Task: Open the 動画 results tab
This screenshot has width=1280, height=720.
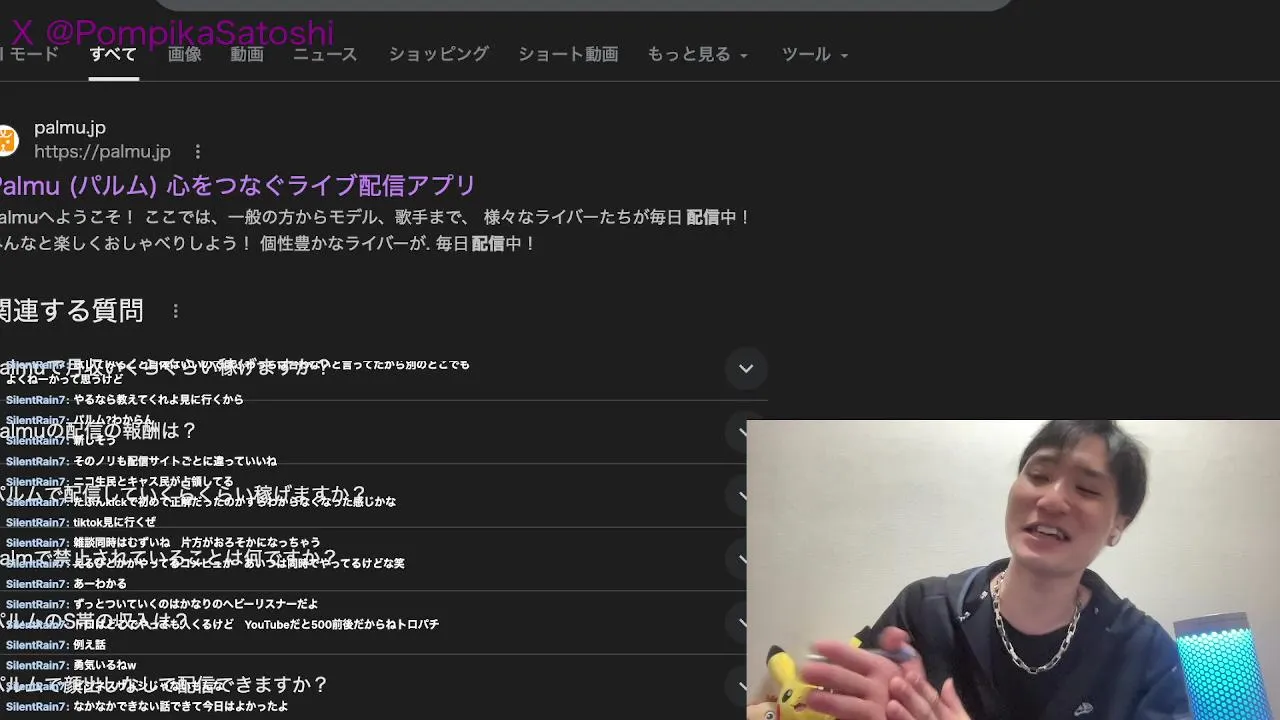Action: 247,55
